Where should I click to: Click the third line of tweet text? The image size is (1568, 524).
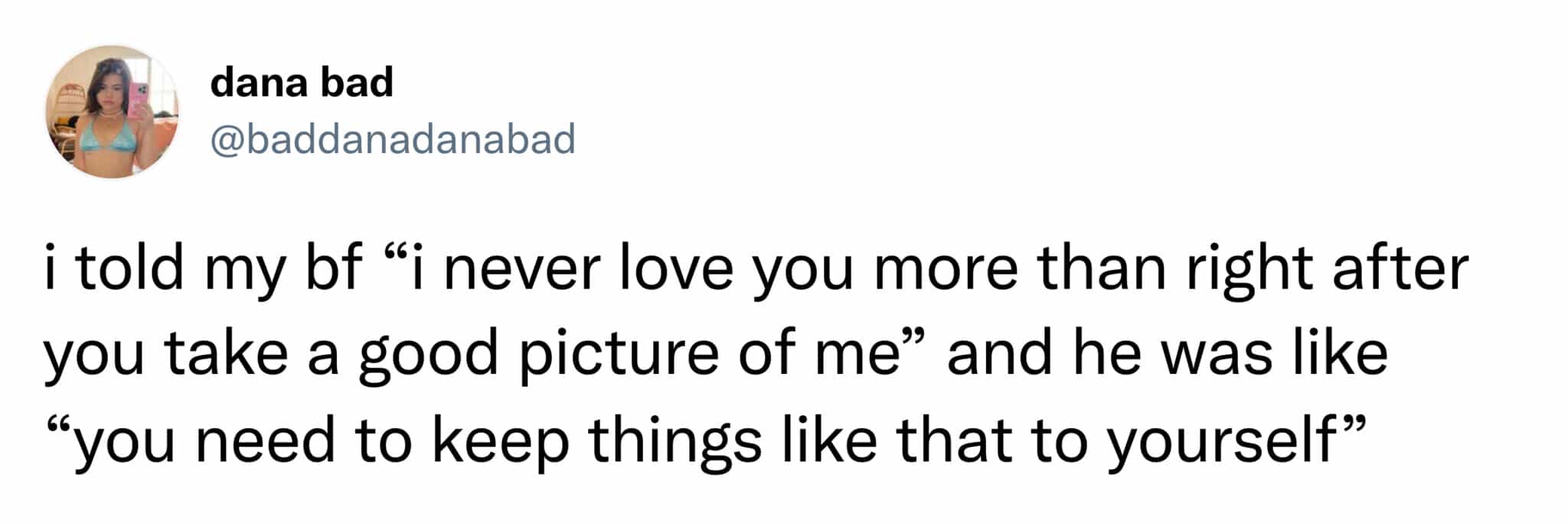pos(704,441)
